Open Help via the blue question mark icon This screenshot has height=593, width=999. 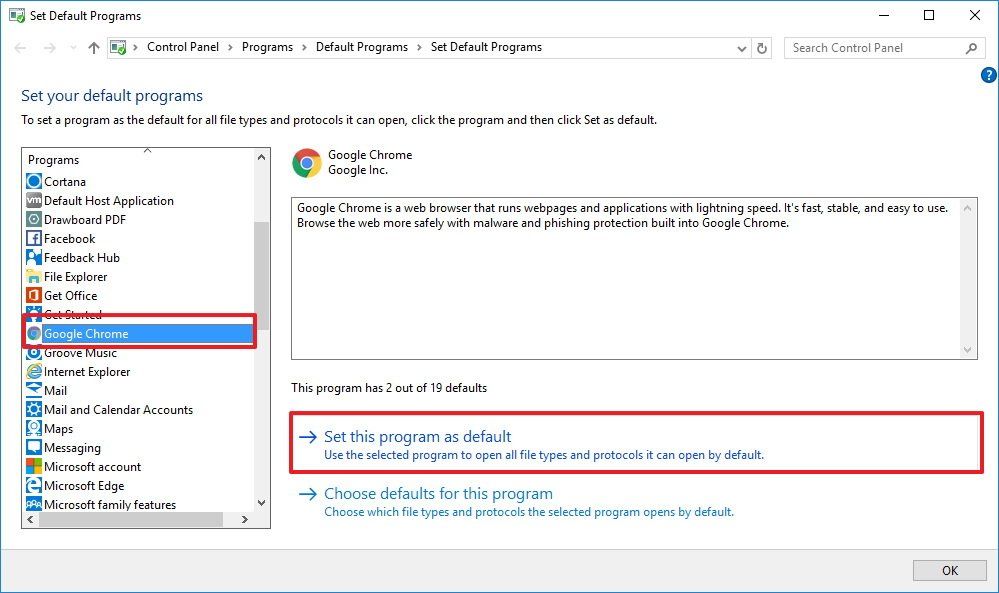tap(988, 74)
